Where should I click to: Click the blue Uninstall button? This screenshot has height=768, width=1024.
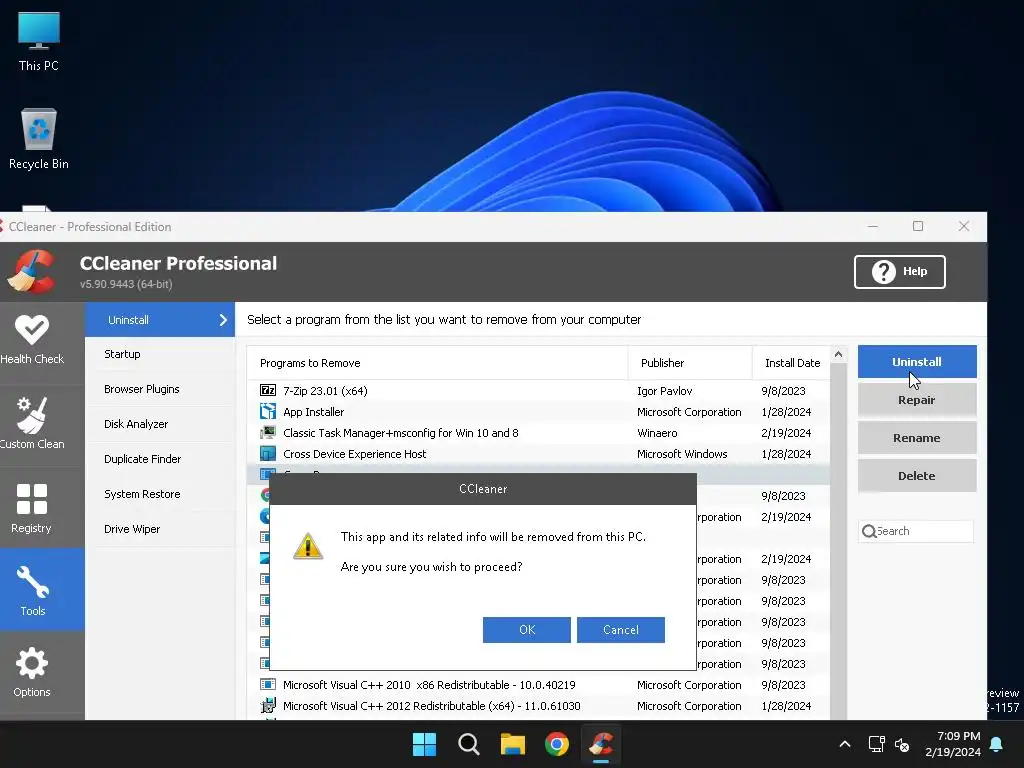[917, 362]
